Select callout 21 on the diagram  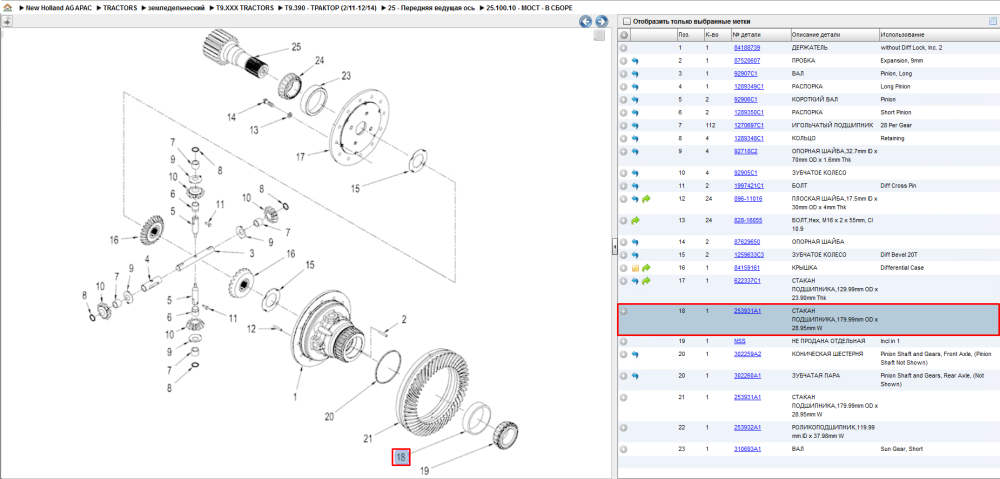tap(367, 439)
